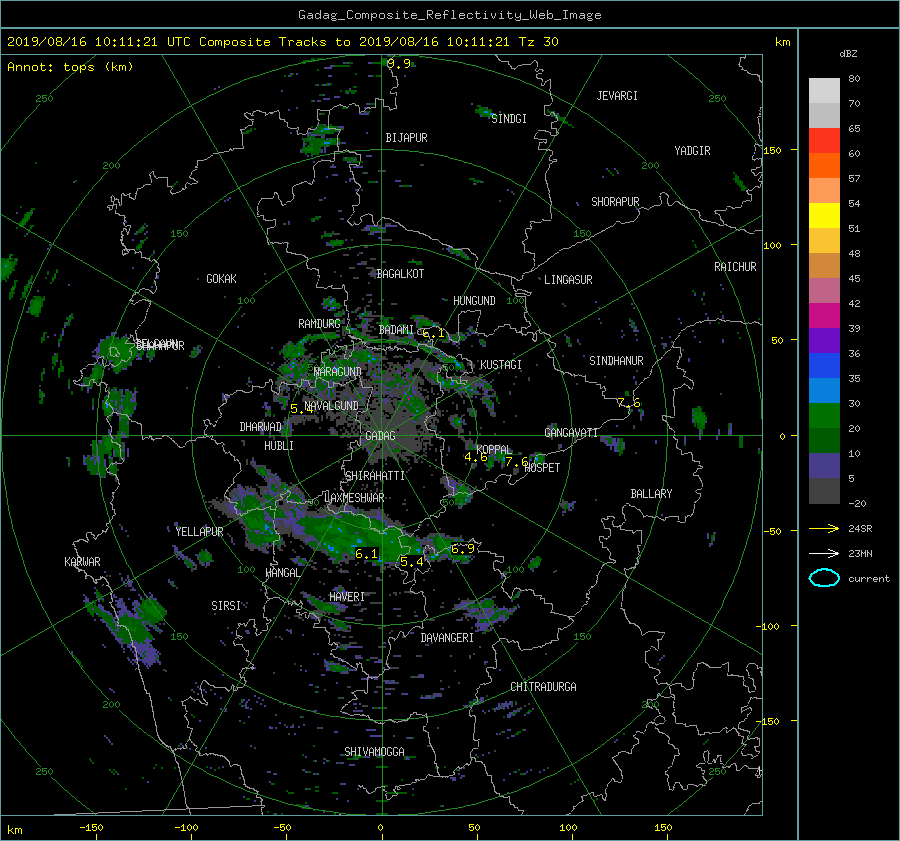Viewport: 900px width, 841px height.
Task: Click the Gadag Composite Reflectivity title
Action: pyautogui.click(x=449, y=15)
